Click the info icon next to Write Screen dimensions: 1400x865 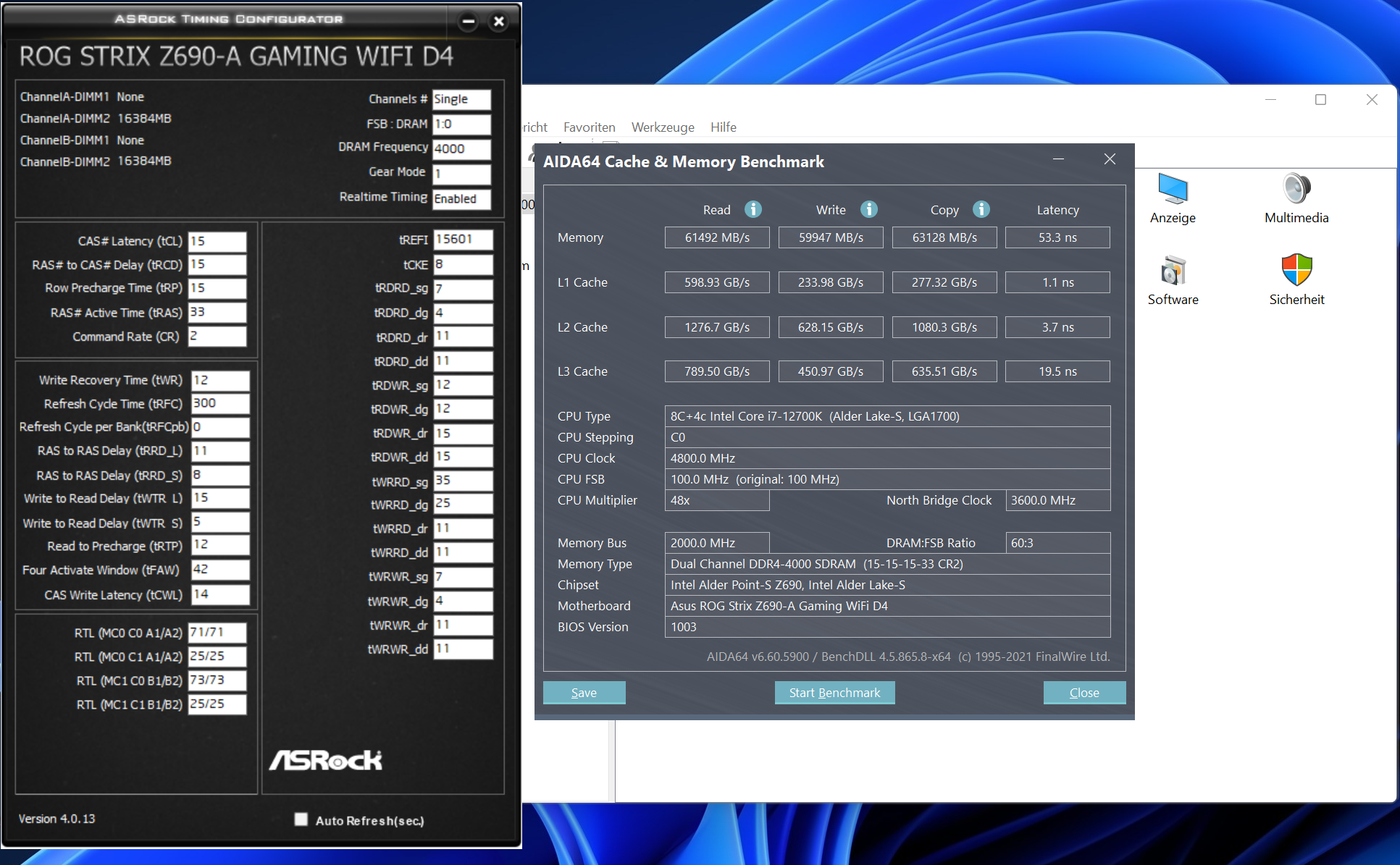(x=869, y=209)
